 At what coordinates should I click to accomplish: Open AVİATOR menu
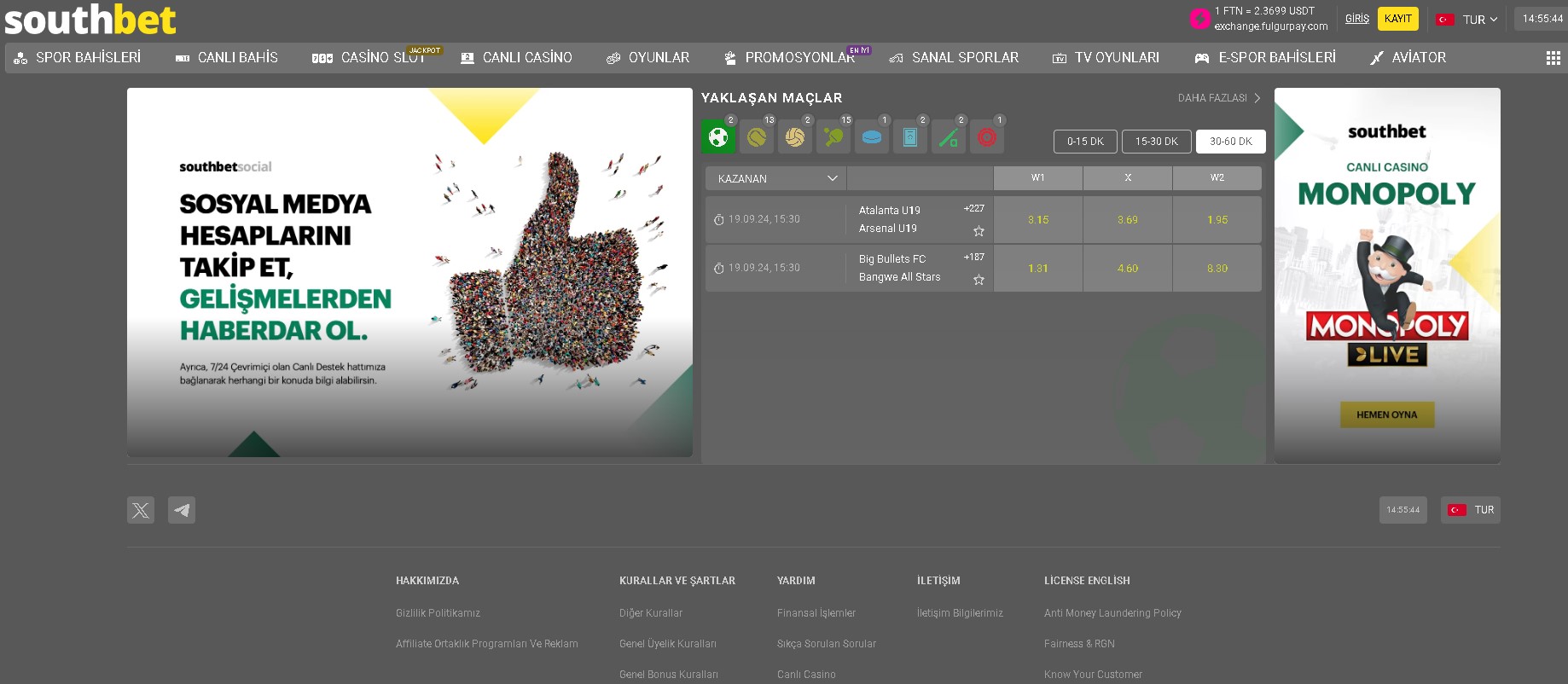[x=1408, y=57]
